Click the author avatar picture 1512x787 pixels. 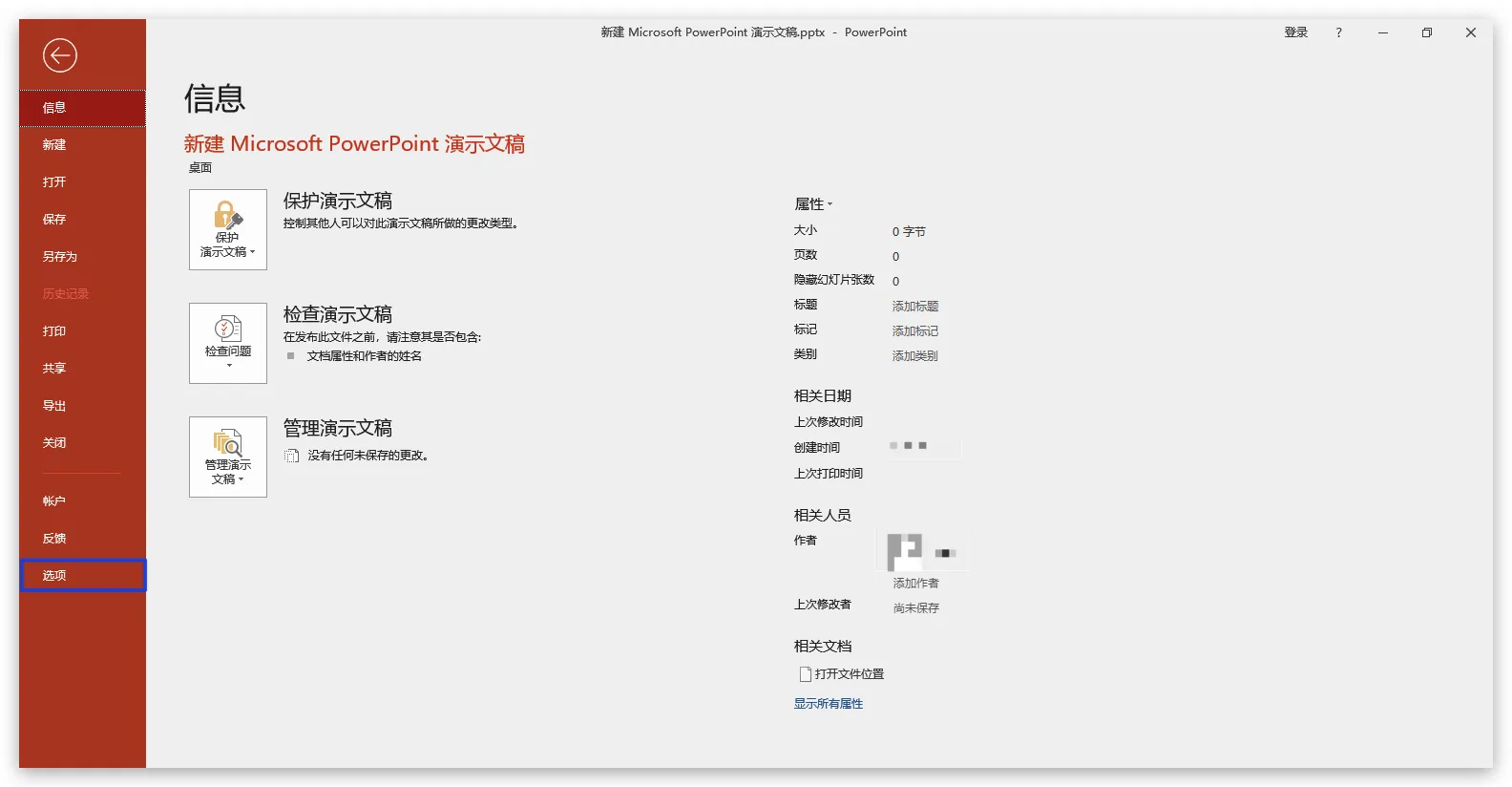click(x=904, y=551)
